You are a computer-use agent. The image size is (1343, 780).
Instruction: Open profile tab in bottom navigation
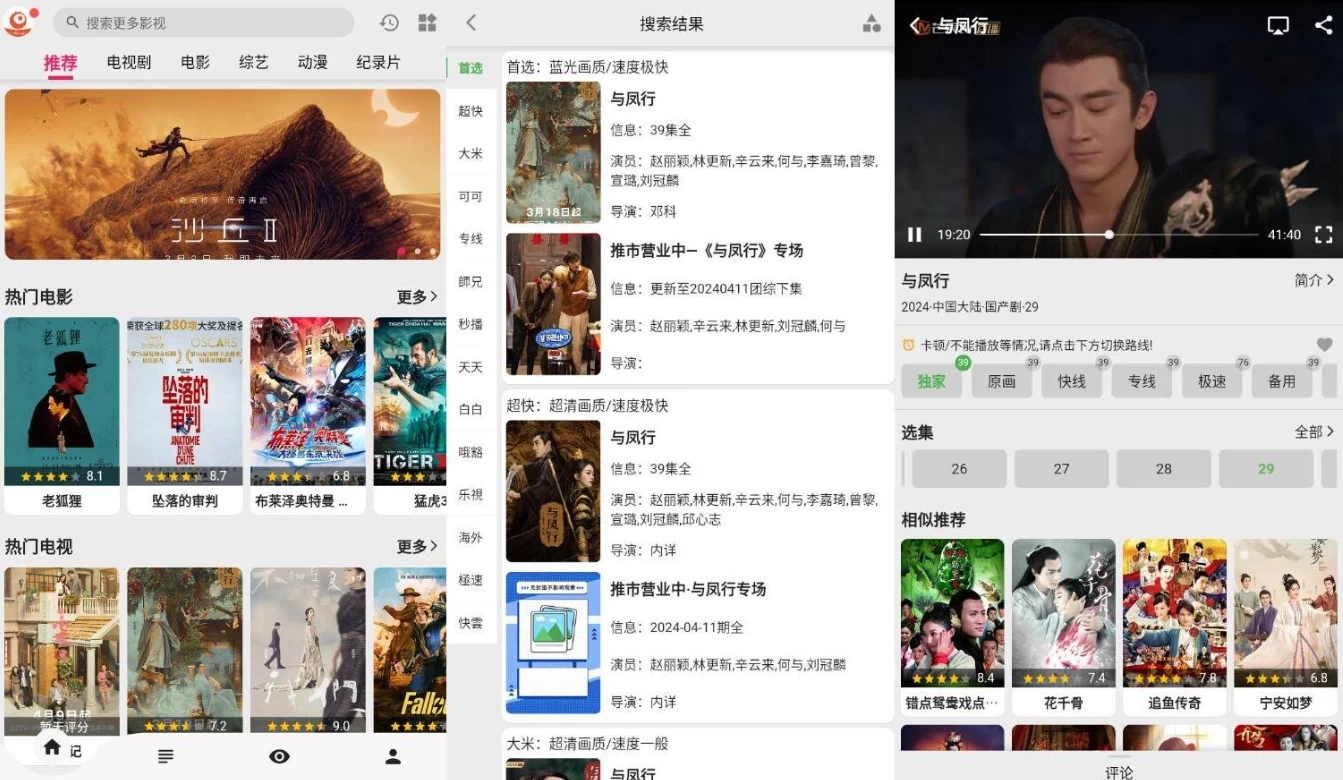pos(393,757)
